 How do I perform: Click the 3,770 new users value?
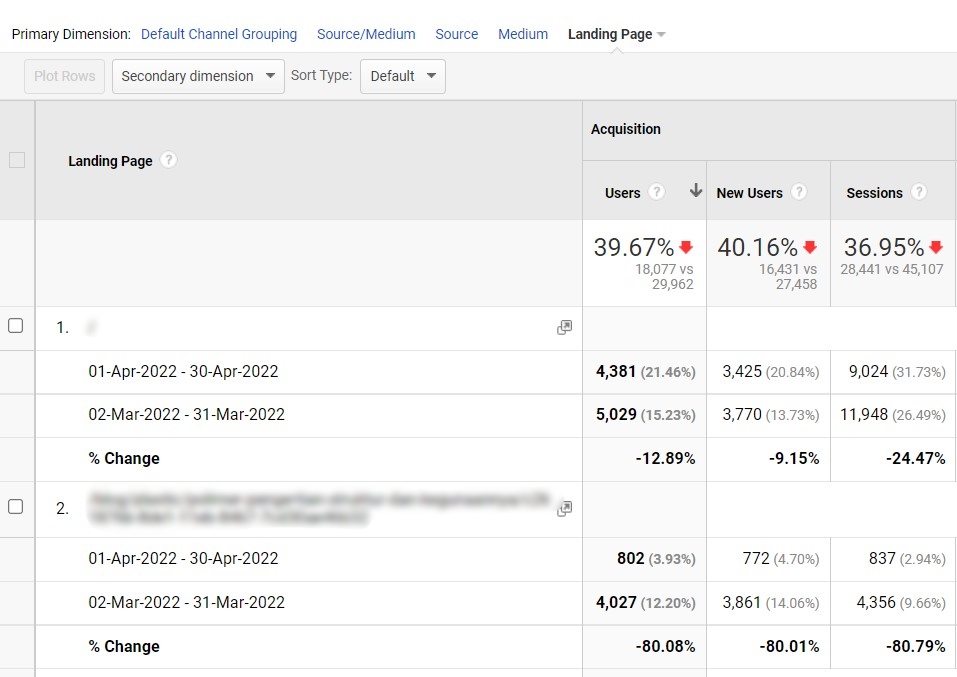pyautogui.click(x=742, y=415)
